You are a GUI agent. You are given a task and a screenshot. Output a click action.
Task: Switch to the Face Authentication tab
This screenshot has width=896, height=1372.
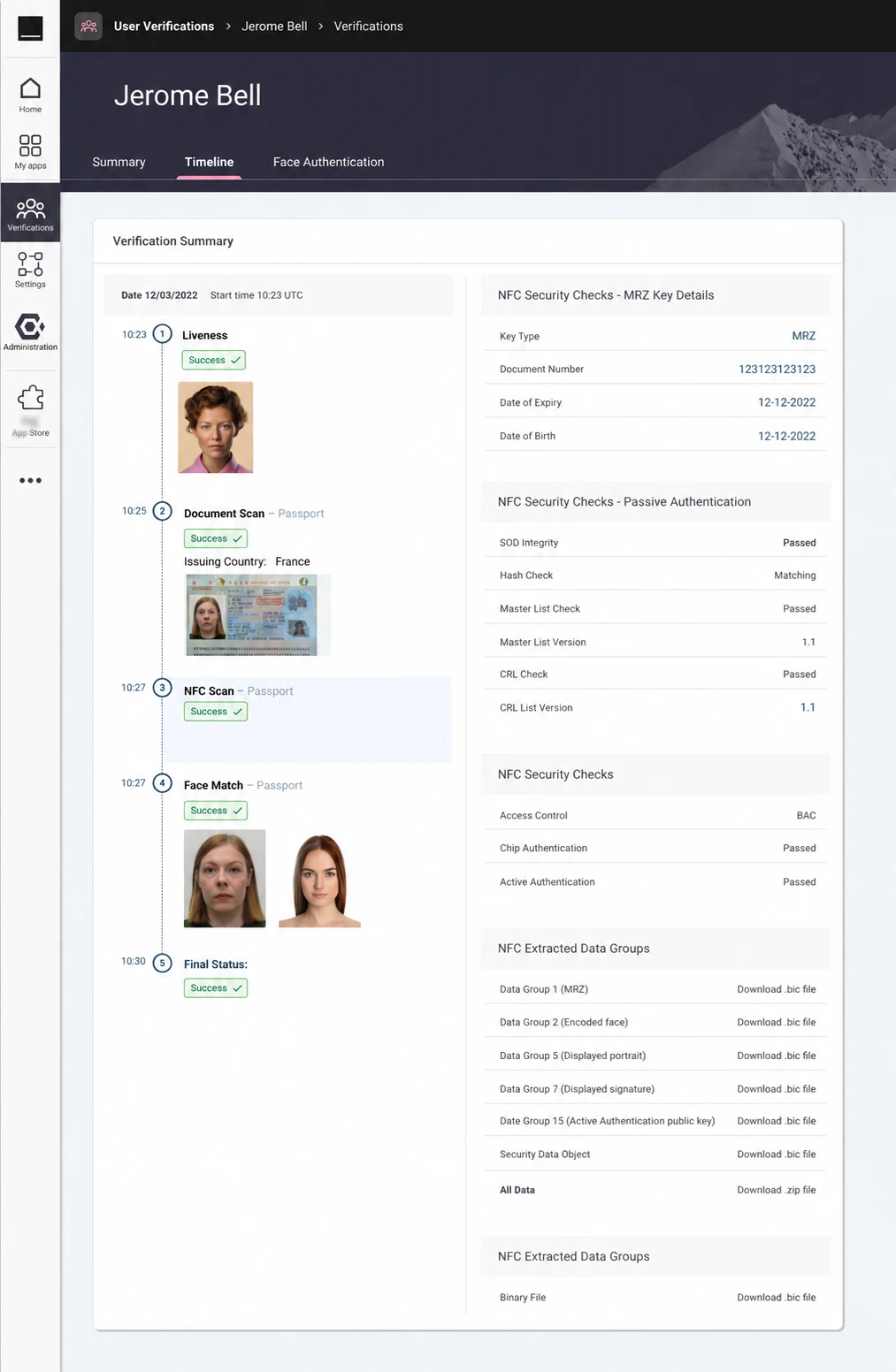pos(328,162)
